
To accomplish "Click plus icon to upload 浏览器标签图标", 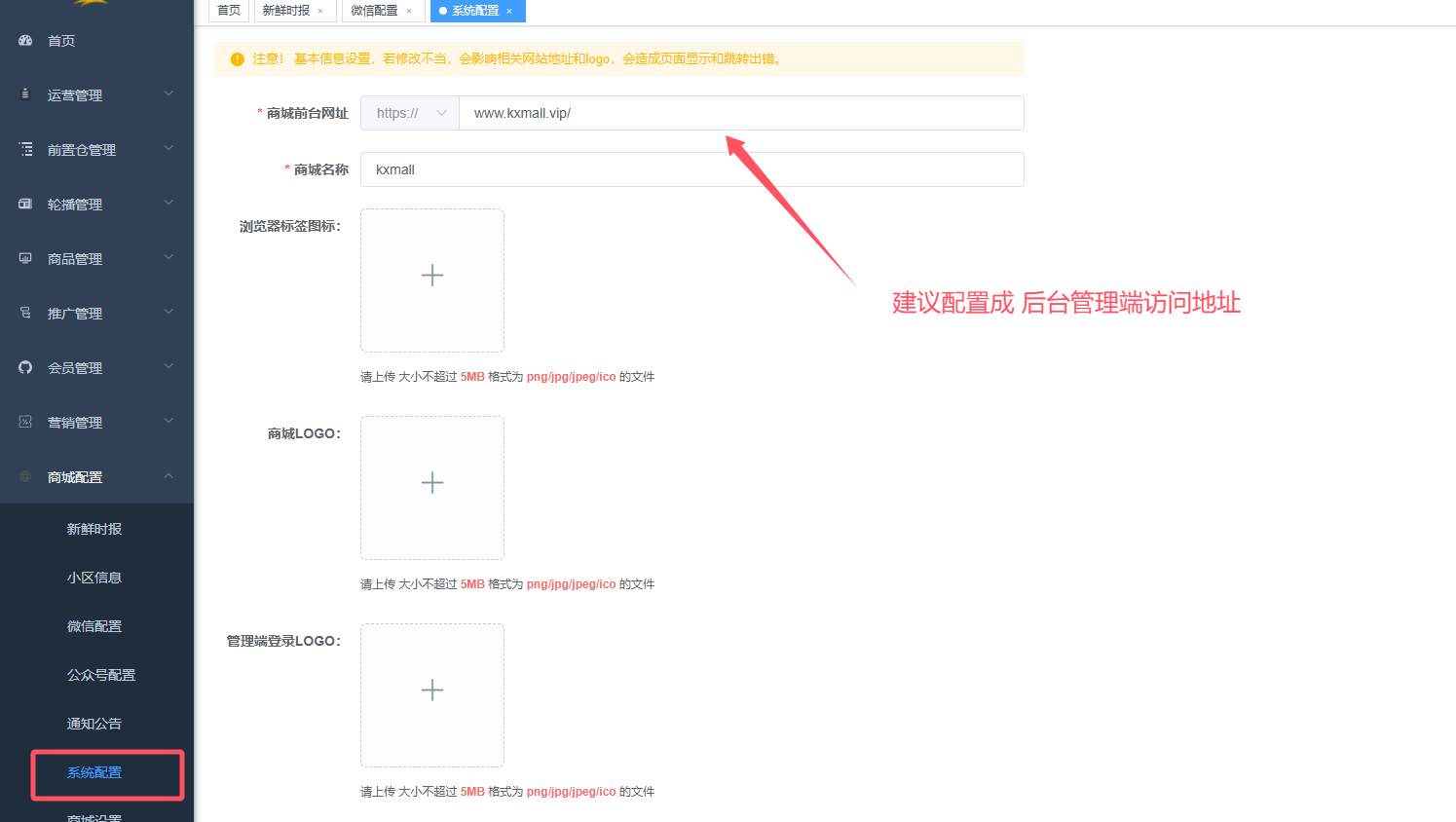I will point(432,276).
